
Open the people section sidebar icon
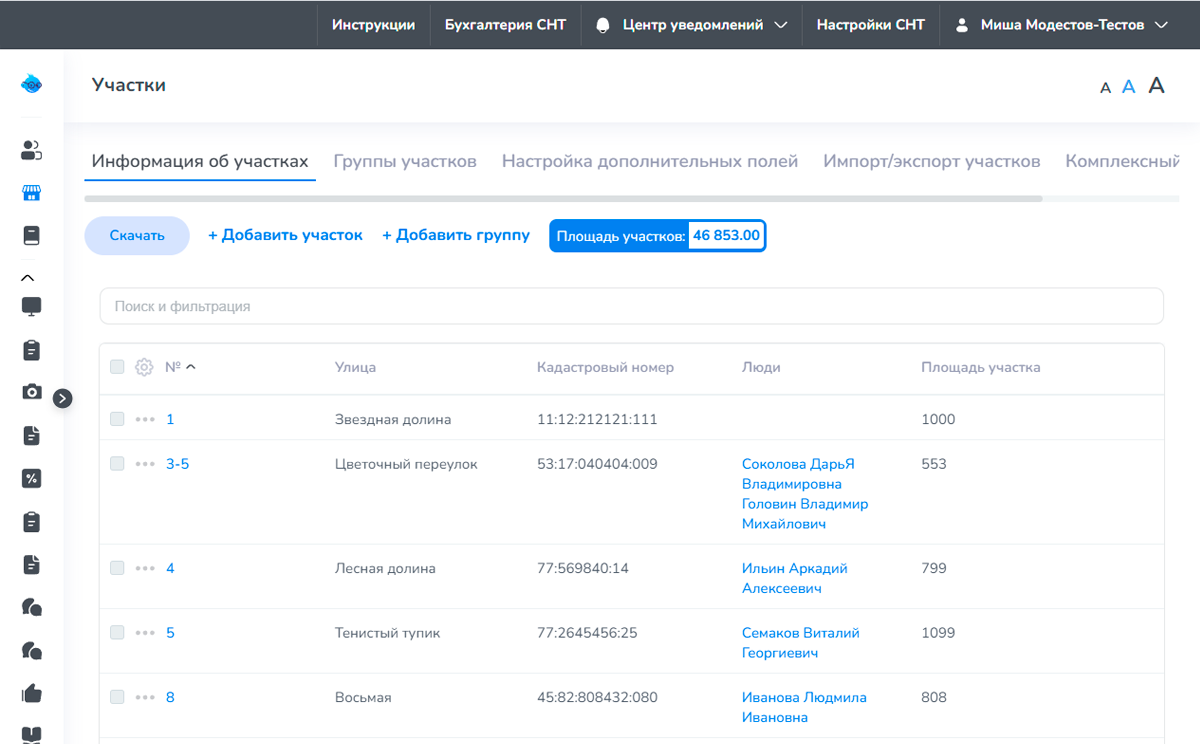(x=31, y=151)
